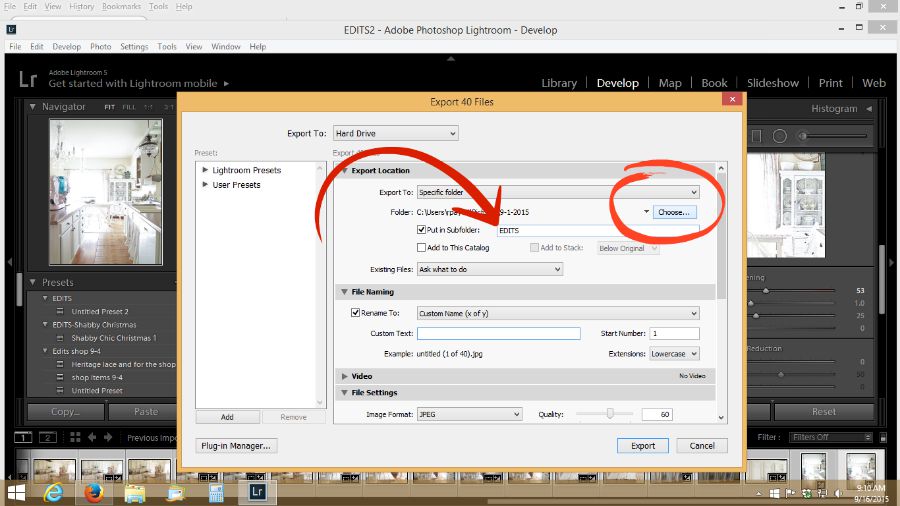Click Choose... to pick a folder

[x=674, y=212]
